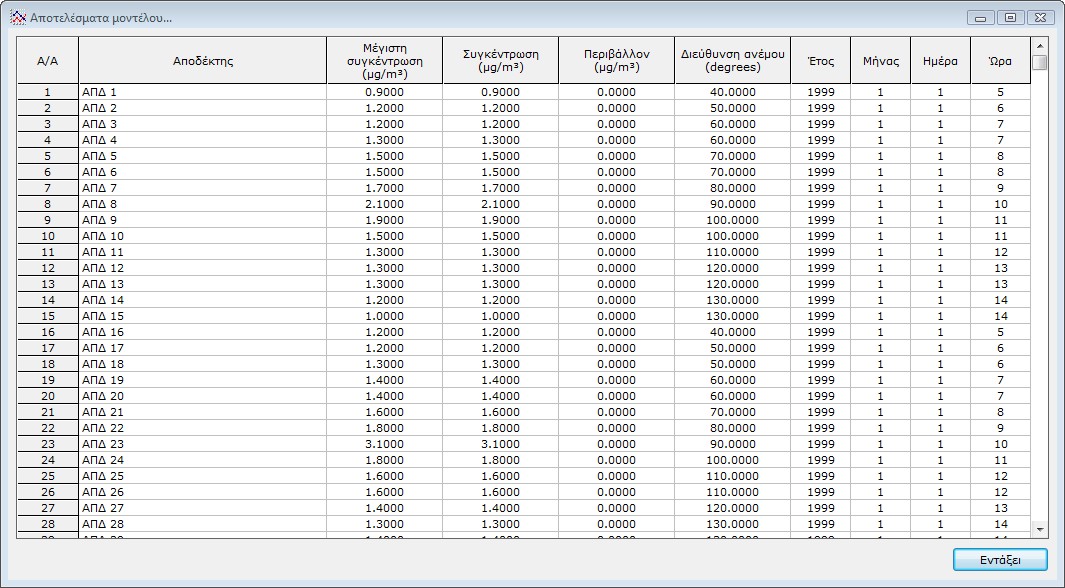Click the table scrollbar up arrow
1065x588 pixels.
1040,46
